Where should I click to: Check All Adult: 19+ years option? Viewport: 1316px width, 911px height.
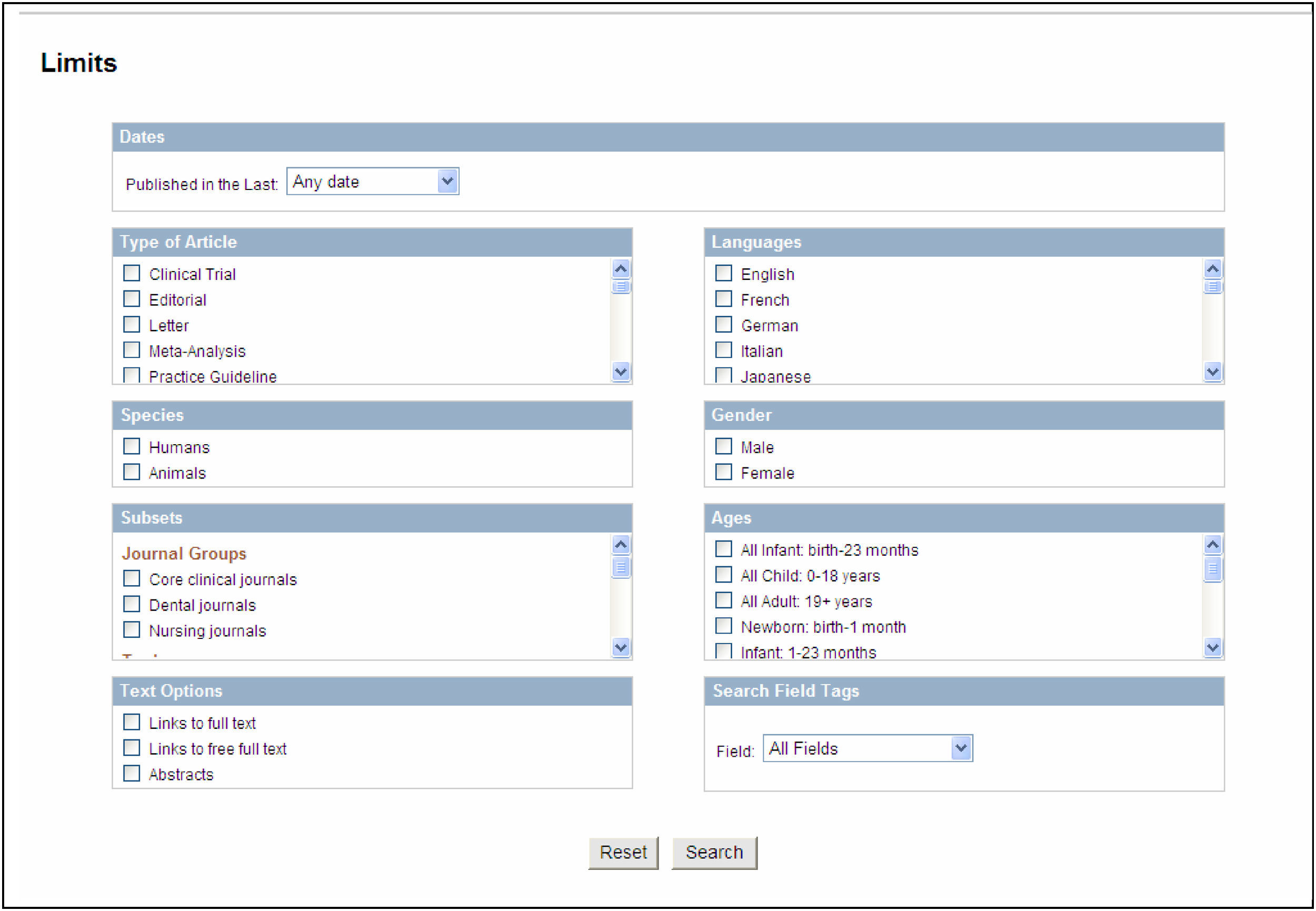723,600
